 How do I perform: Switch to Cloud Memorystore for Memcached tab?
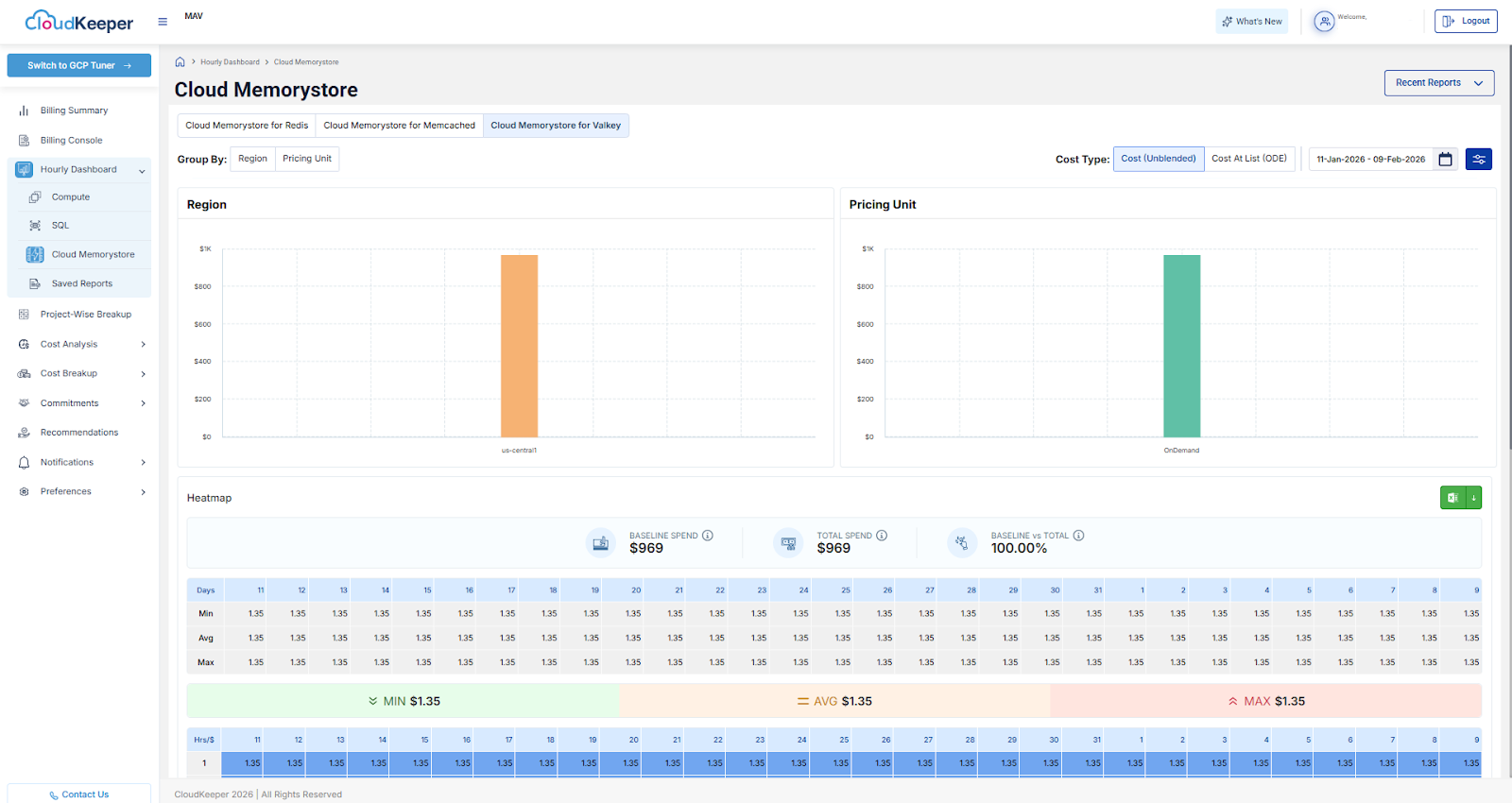pyautogui.click(x=399, y=126)
